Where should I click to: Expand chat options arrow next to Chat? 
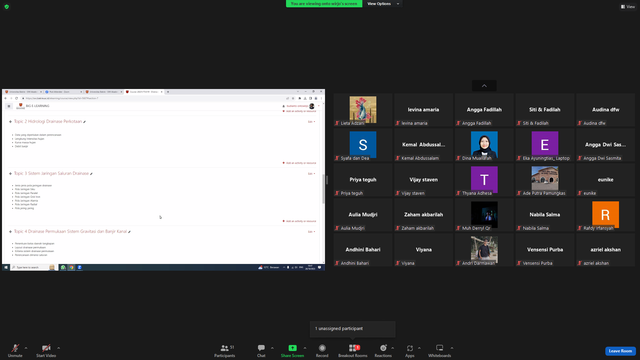272,348
